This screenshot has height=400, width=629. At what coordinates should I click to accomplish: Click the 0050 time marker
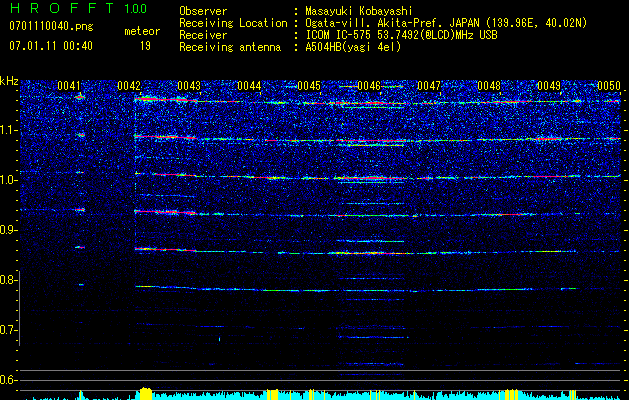pyautogui.click(x=609, y=85)
